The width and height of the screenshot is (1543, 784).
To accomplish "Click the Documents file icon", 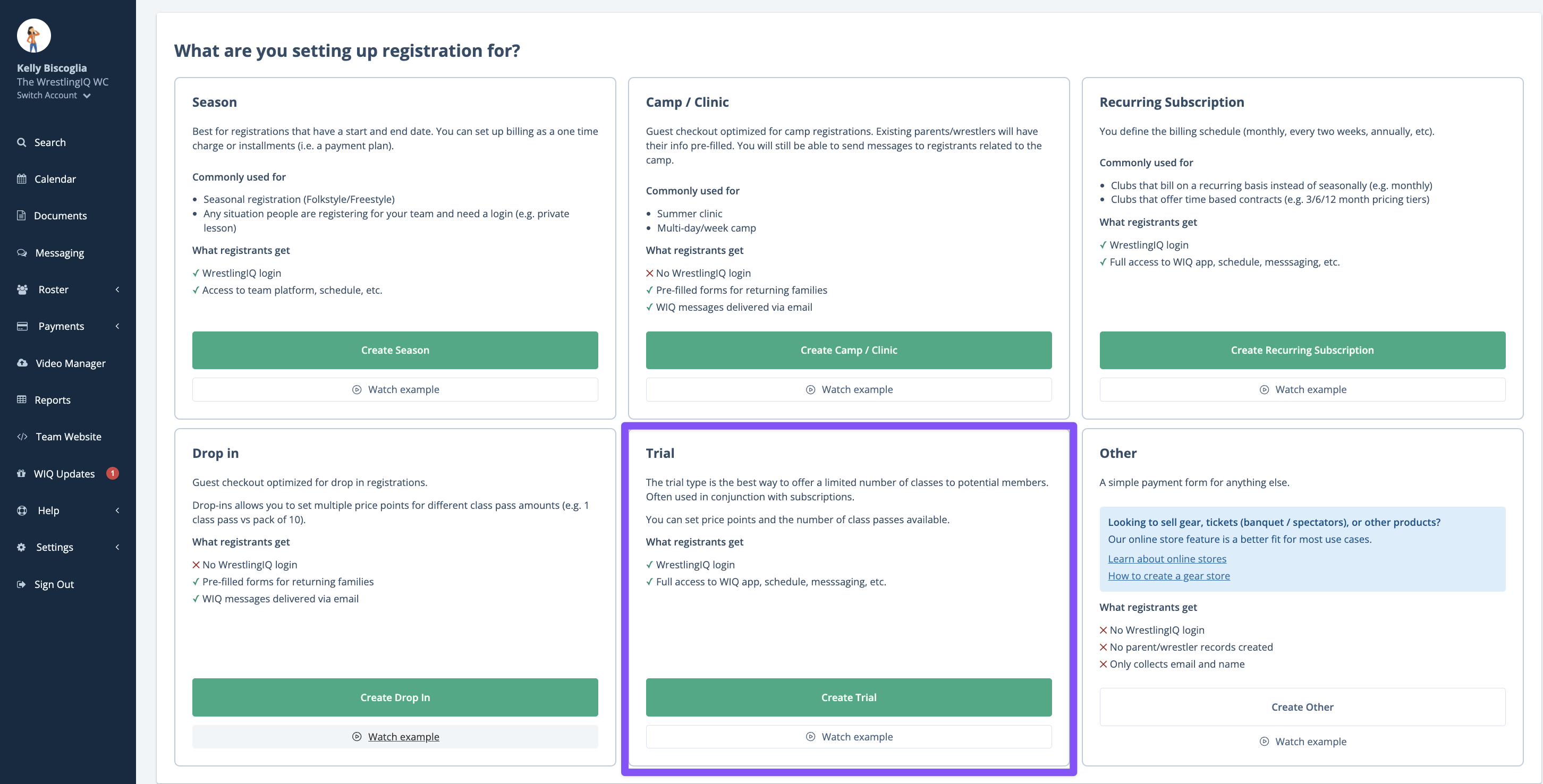I will 22,216.
